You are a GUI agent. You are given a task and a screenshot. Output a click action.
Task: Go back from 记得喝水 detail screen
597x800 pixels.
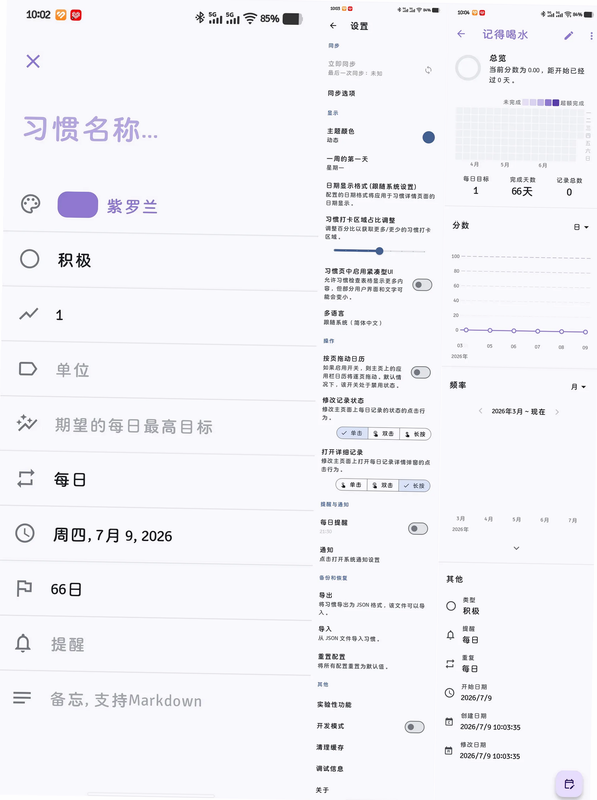461,34
